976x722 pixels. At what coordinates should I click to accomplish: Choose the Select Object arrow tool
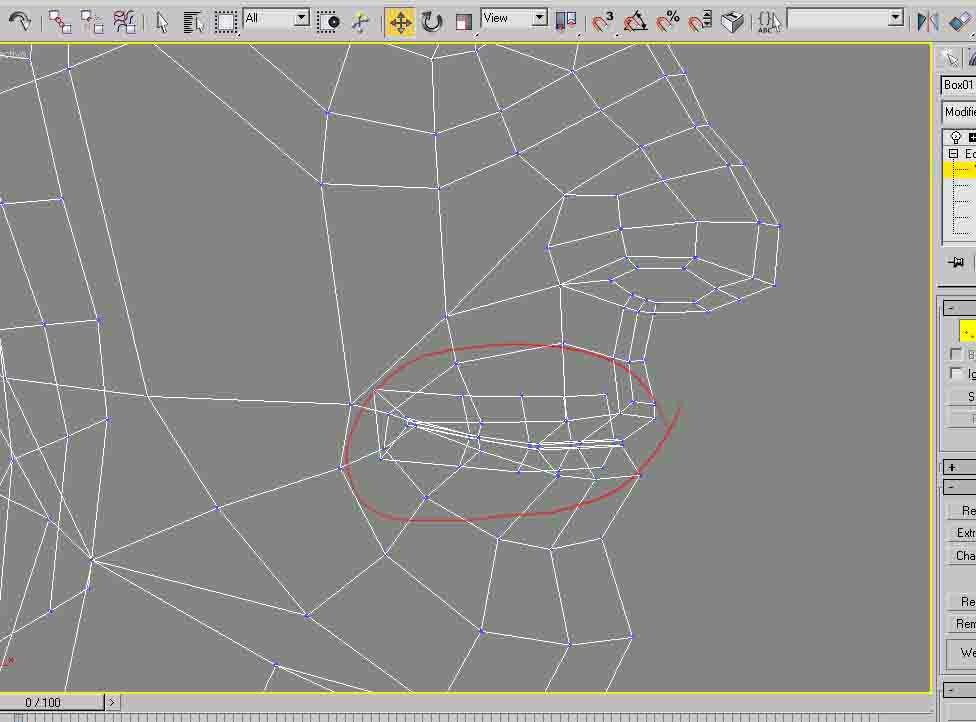(x=162, y=22)
